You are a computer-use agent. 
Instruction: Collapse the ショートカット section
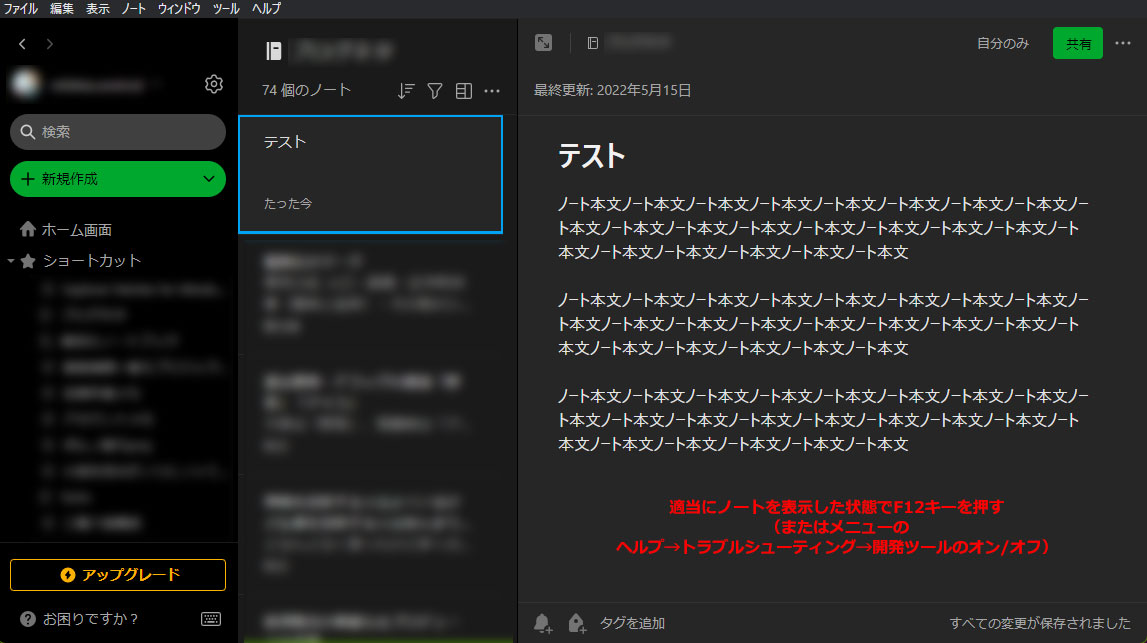coord(12,261)
